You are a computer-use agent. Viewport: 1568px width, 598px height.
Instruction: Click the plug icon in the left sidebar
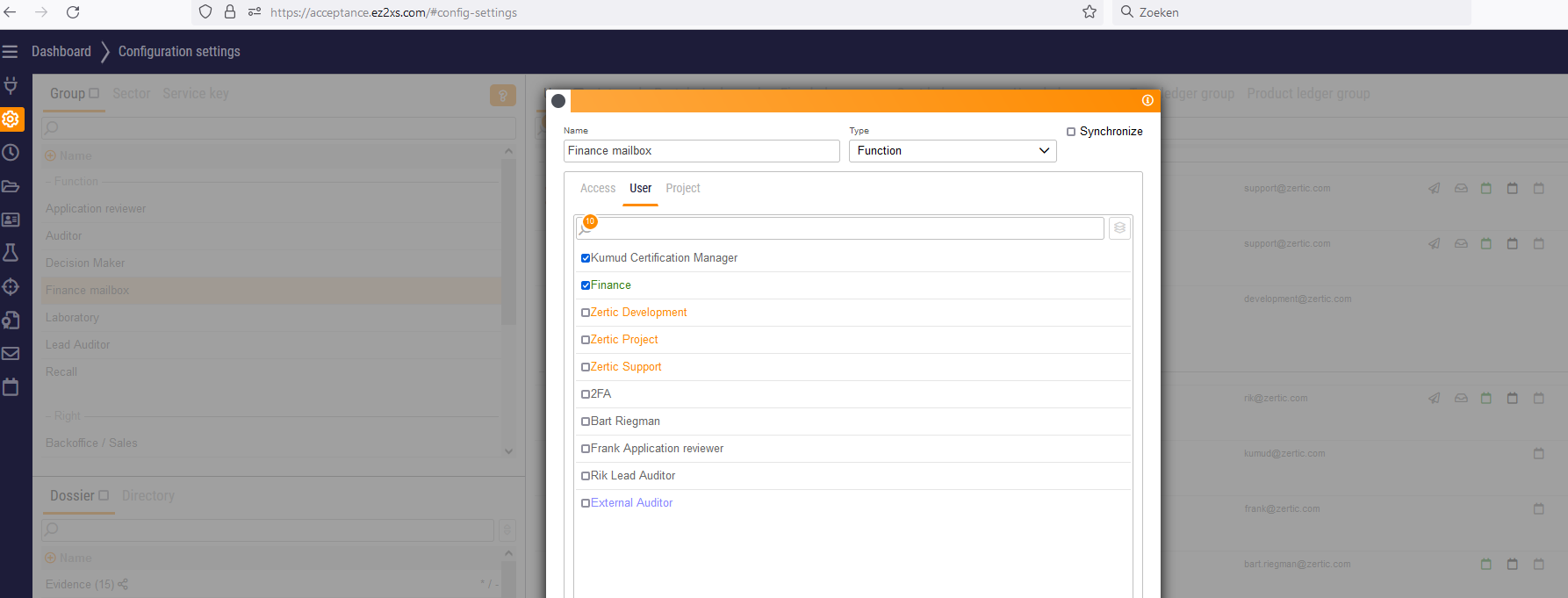[x=11, y=85]
